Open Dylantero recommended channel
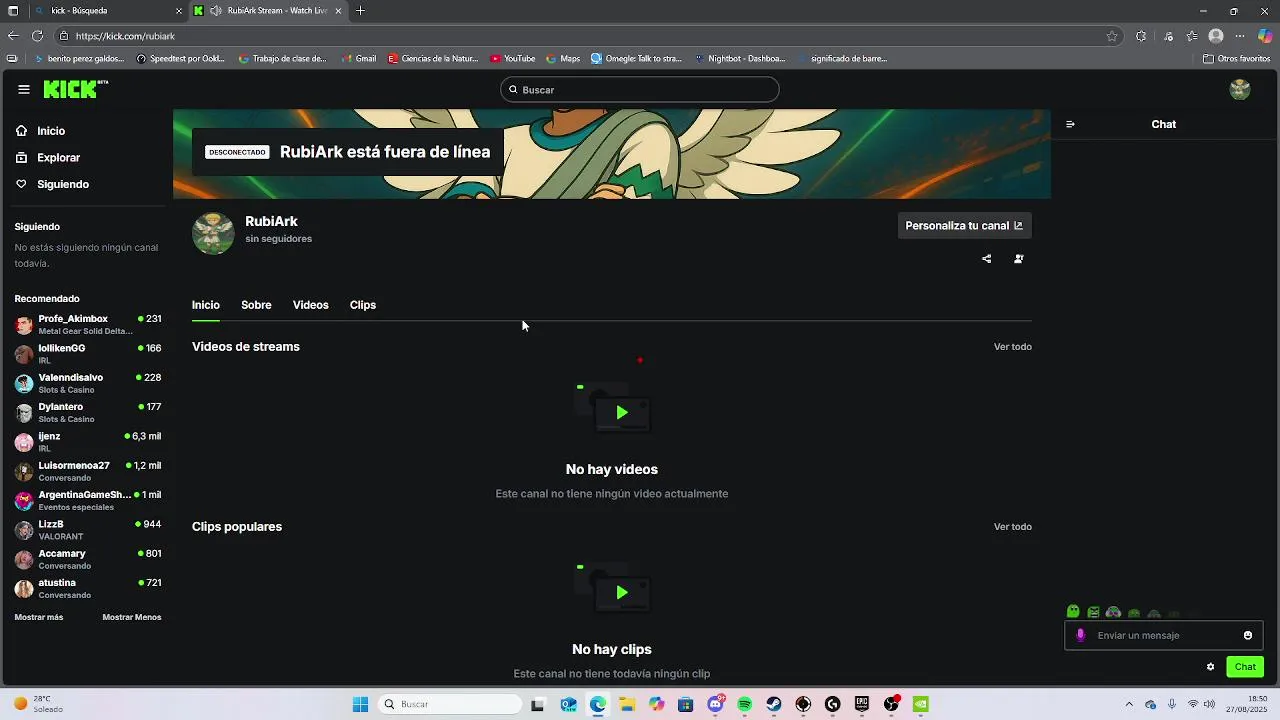Viewport: 1280px width, 720px height. tap(88, 412)
